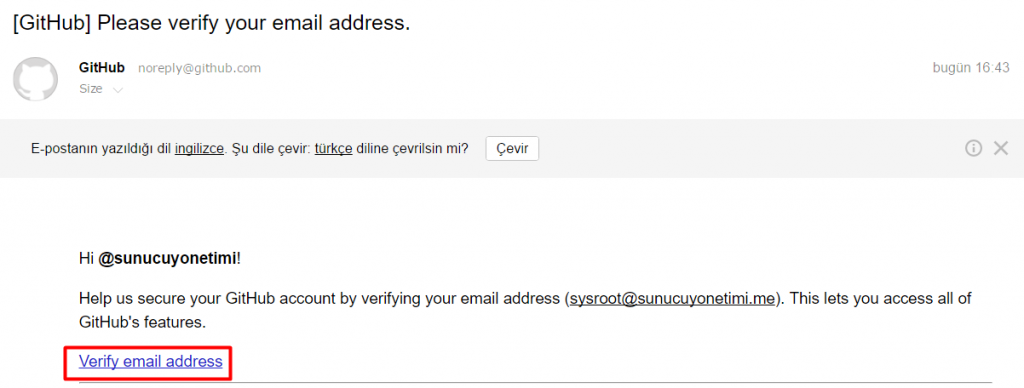1024x388 pixels.
Task: Open the translation info icon
Action: (973, 149)
